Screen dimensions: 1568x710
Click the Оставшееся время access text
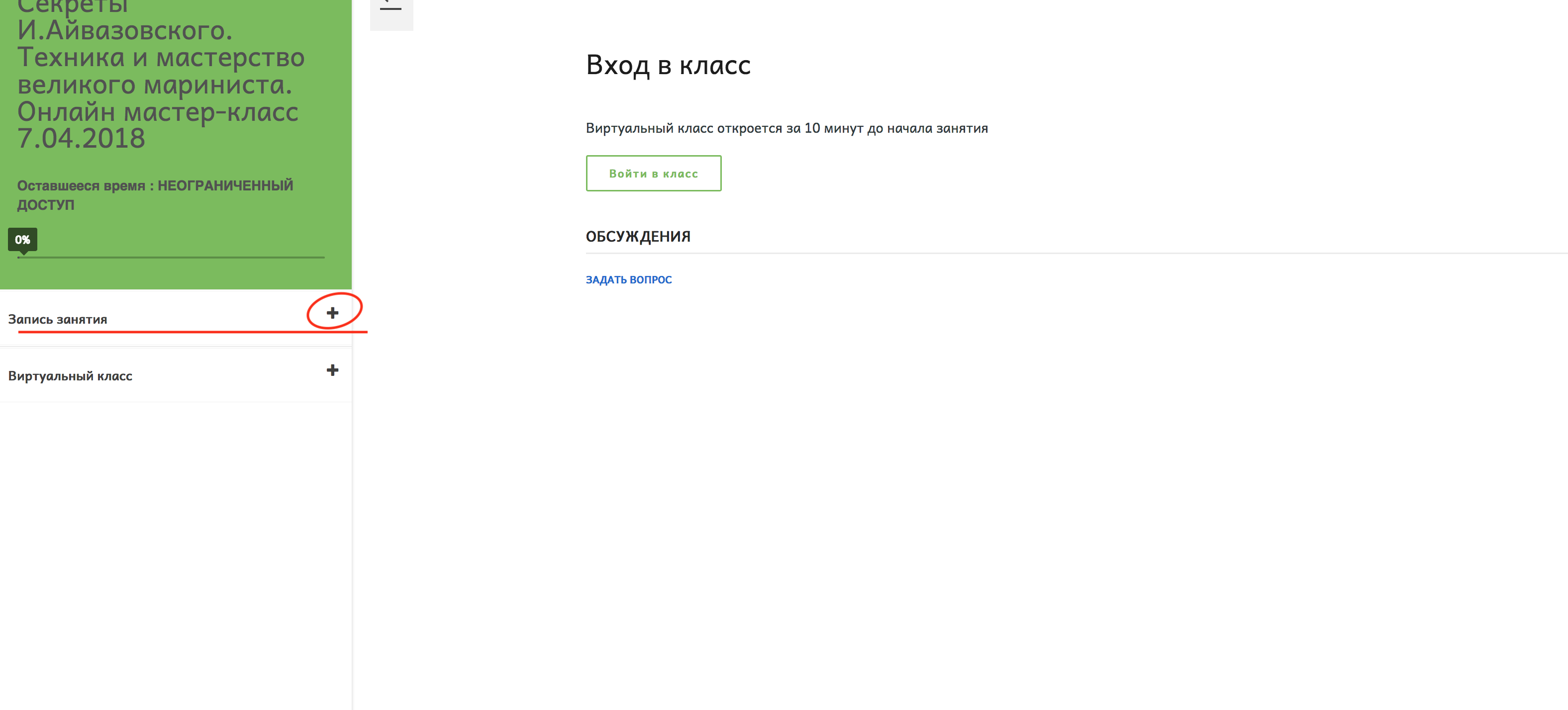81,185
